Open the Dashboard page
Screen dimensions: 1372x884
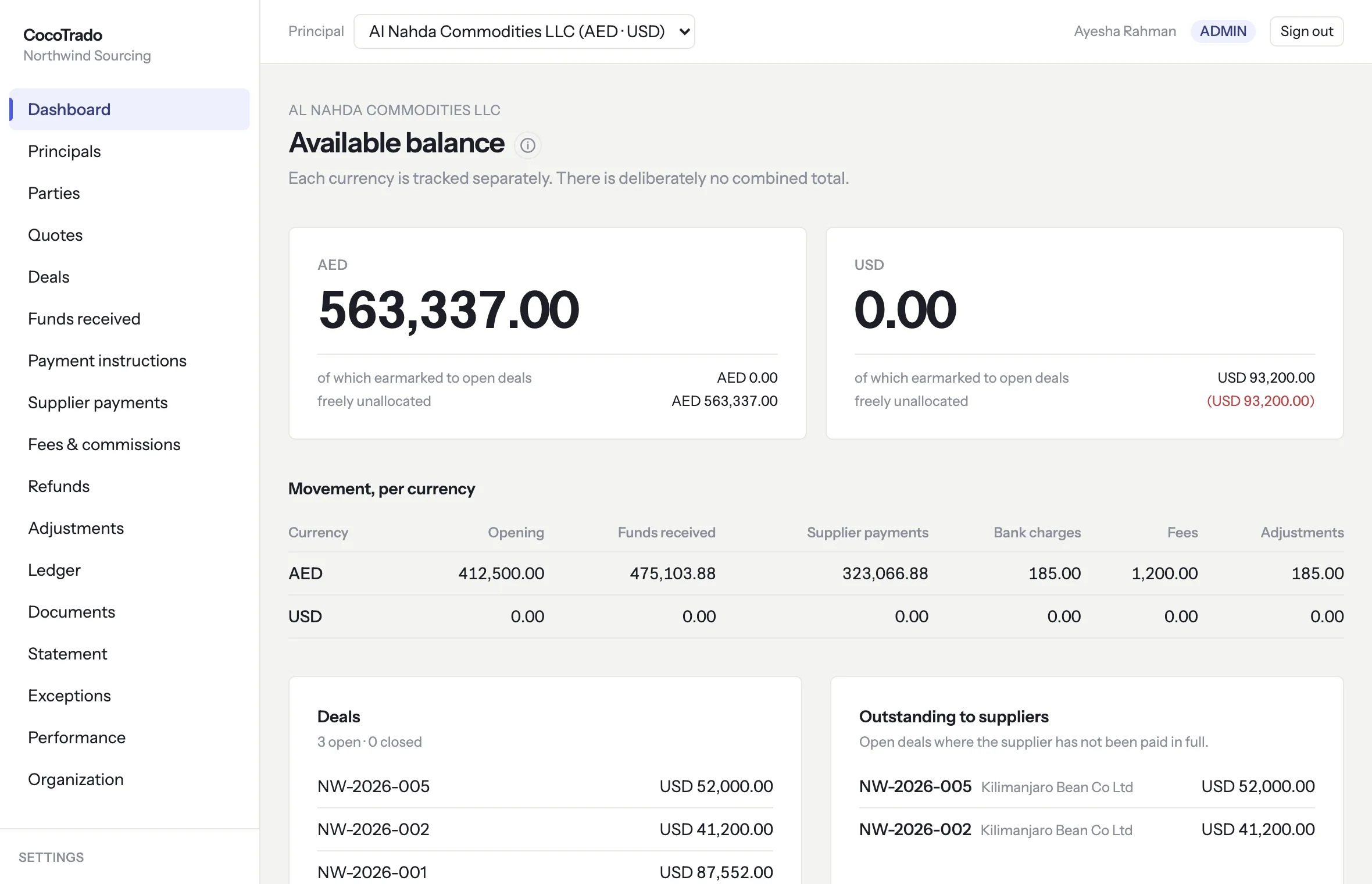pos(130,109)
